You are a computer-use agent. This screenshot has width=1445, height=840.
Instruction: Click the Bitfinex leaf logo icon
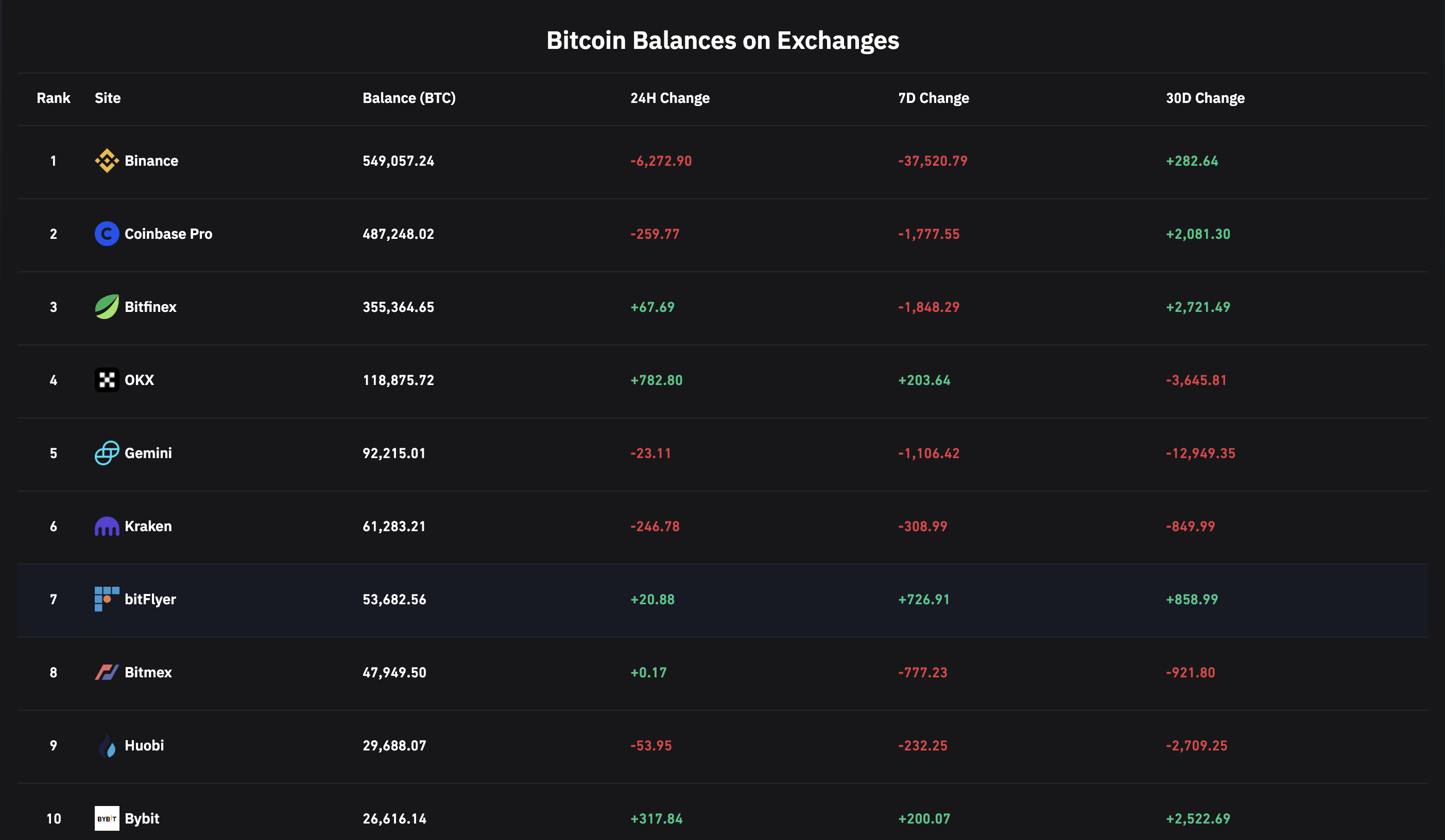pos(107,307)
